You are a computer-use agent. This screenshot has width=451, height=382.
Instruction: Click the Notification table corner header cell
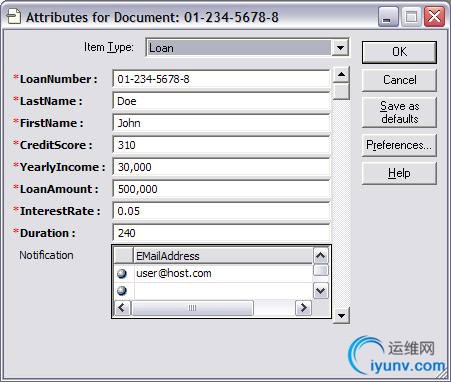123,256
